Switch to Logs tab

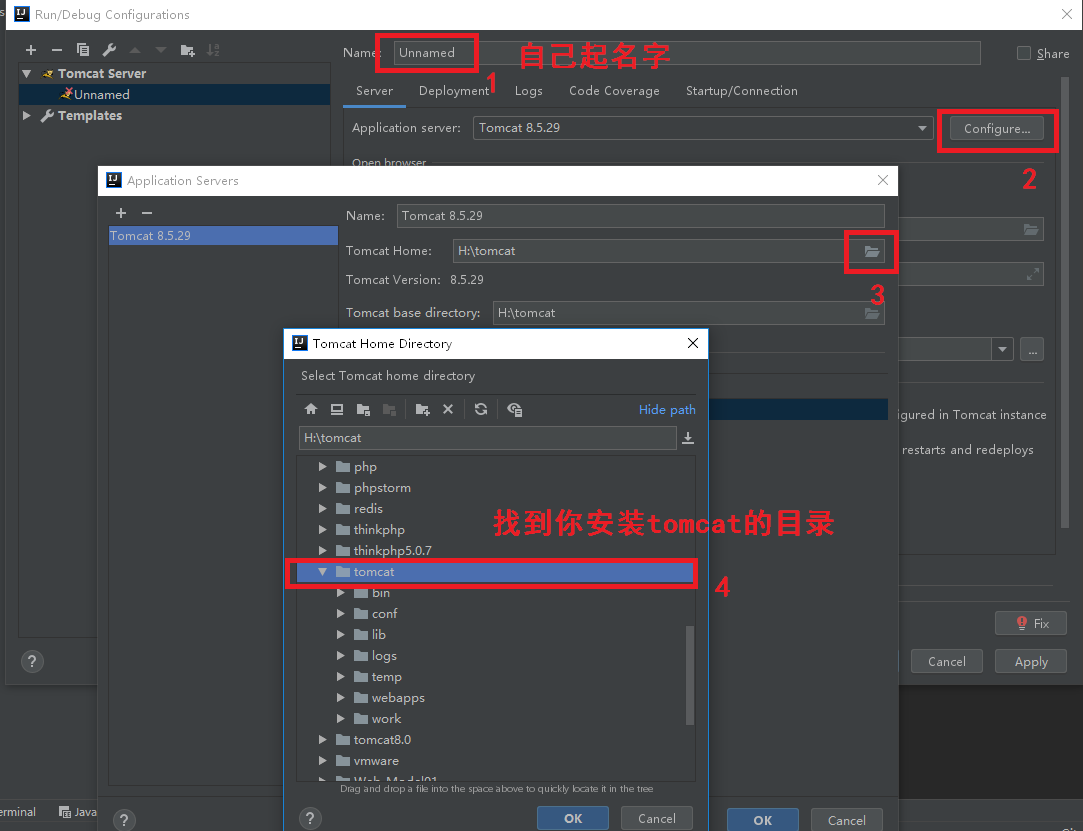[528, 91]
